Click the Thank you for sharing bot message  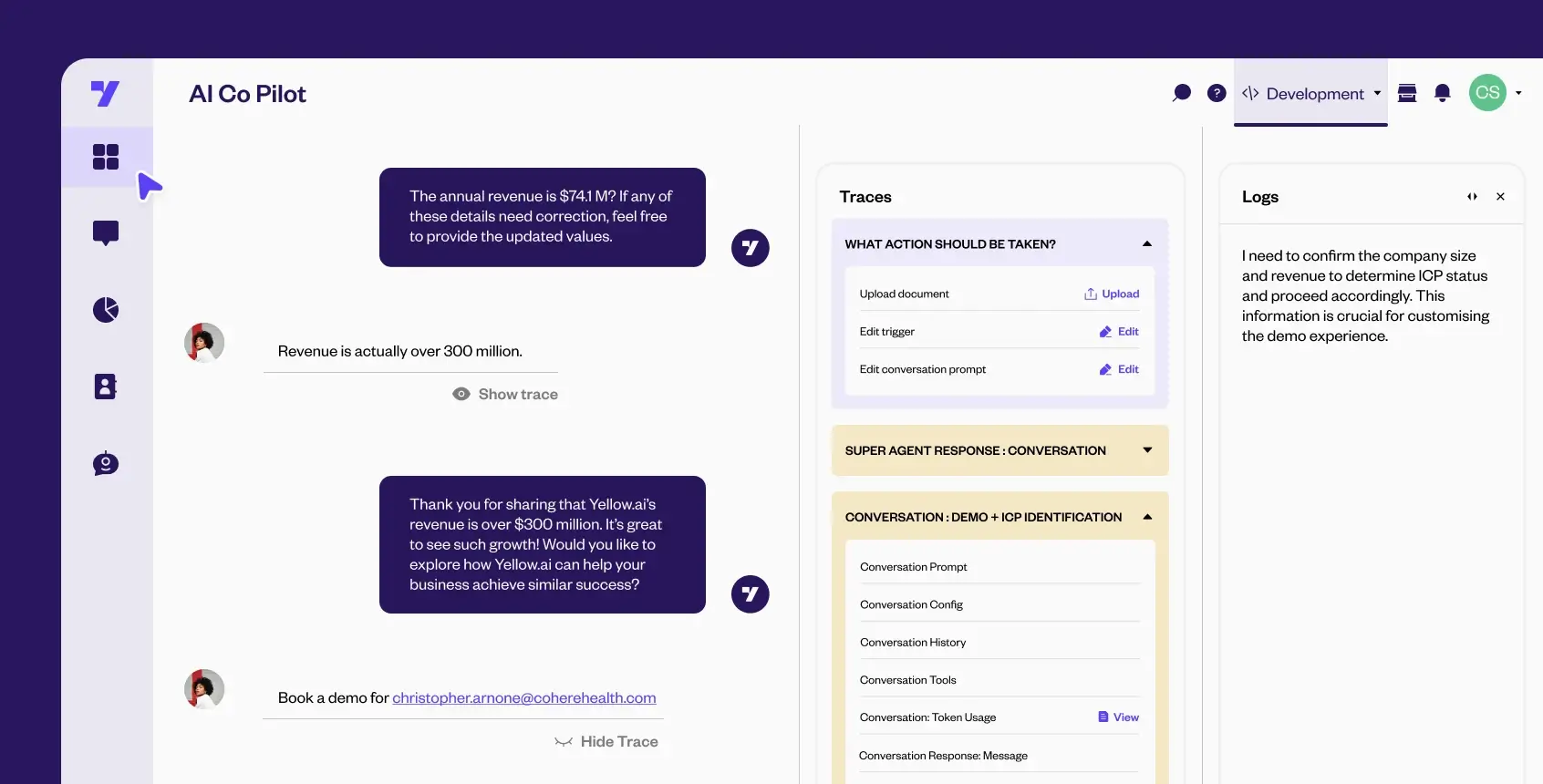[543, 544]
